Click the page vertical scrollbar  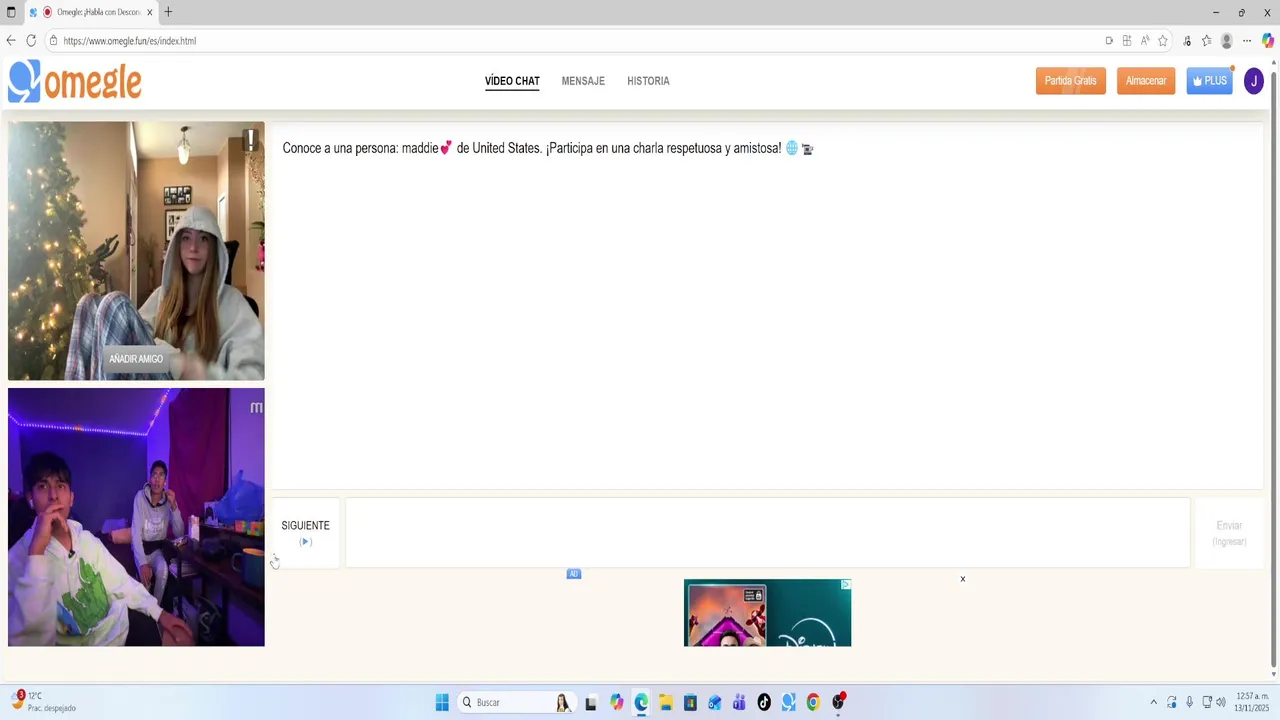(x=1273, y=370)
